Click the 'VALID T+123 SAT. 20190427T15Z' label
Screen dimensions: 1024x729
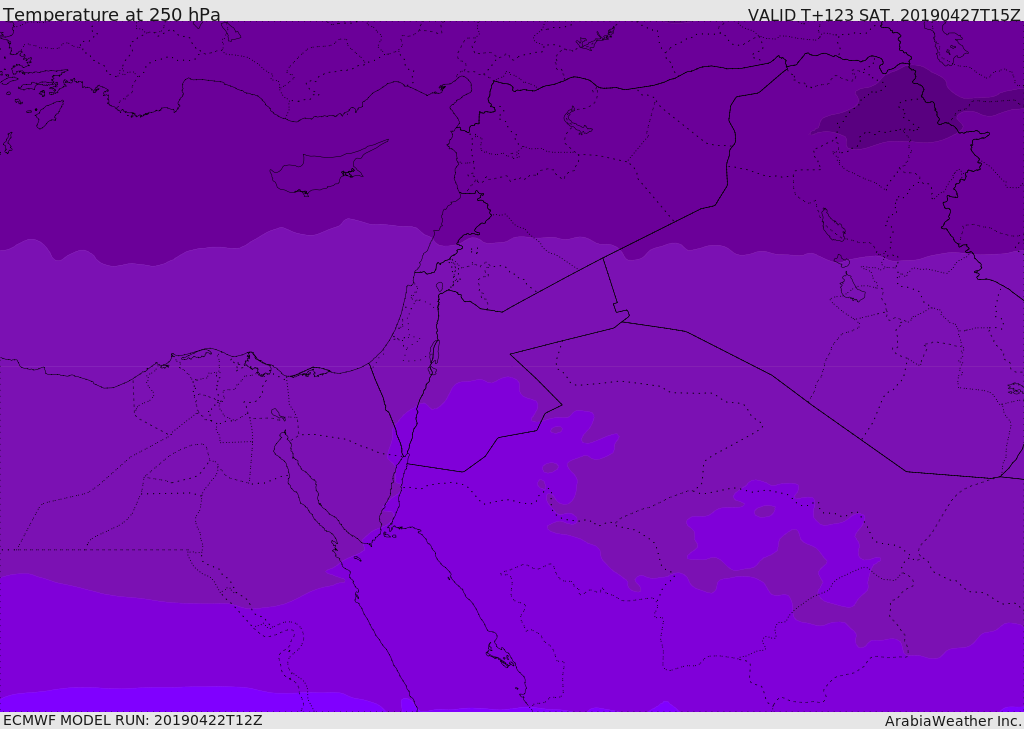[884, 15]
